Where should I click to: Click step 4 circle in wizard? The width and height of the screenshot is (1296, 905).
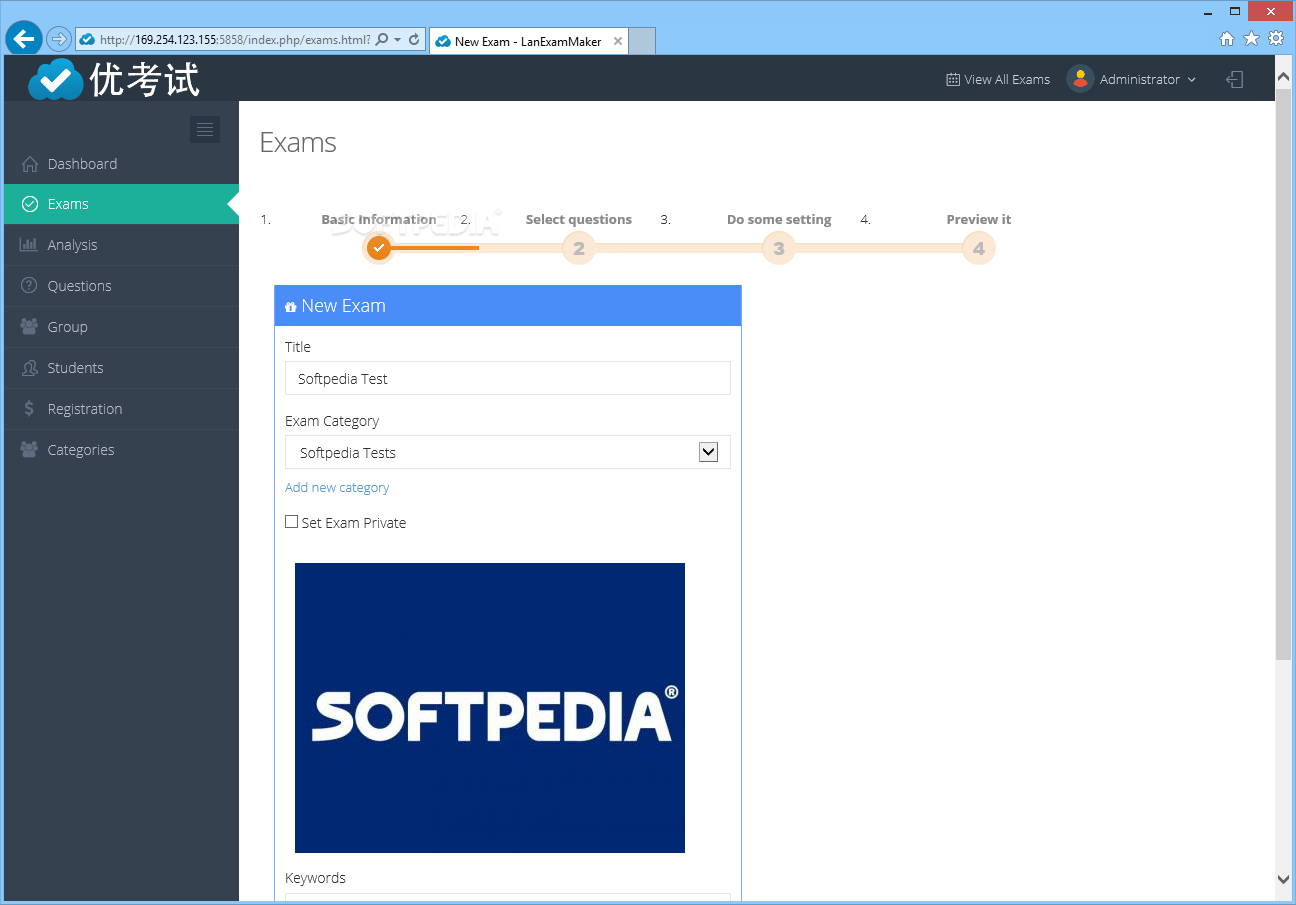tap(979, 248)
